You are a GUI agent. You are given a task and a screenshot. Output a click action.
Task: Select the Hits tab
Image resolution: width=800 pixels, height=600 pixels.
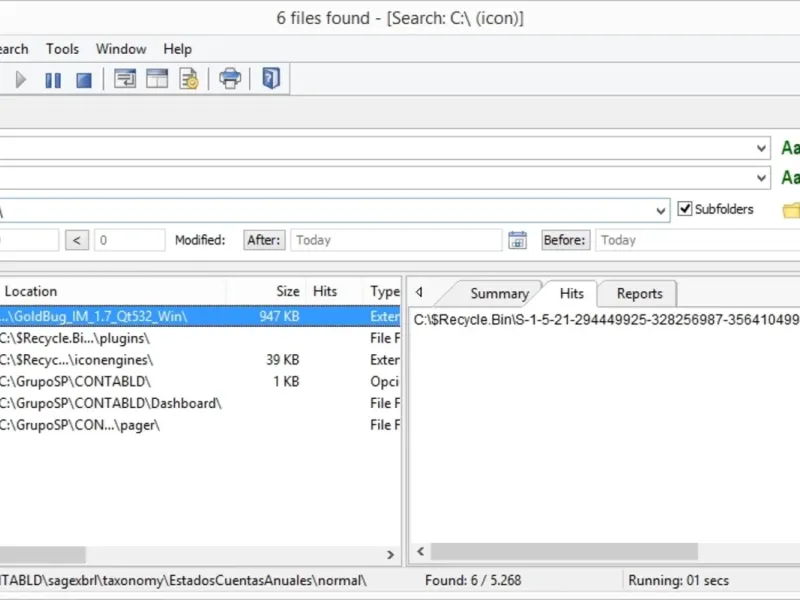pyautogui.click(x=571, y=293)
